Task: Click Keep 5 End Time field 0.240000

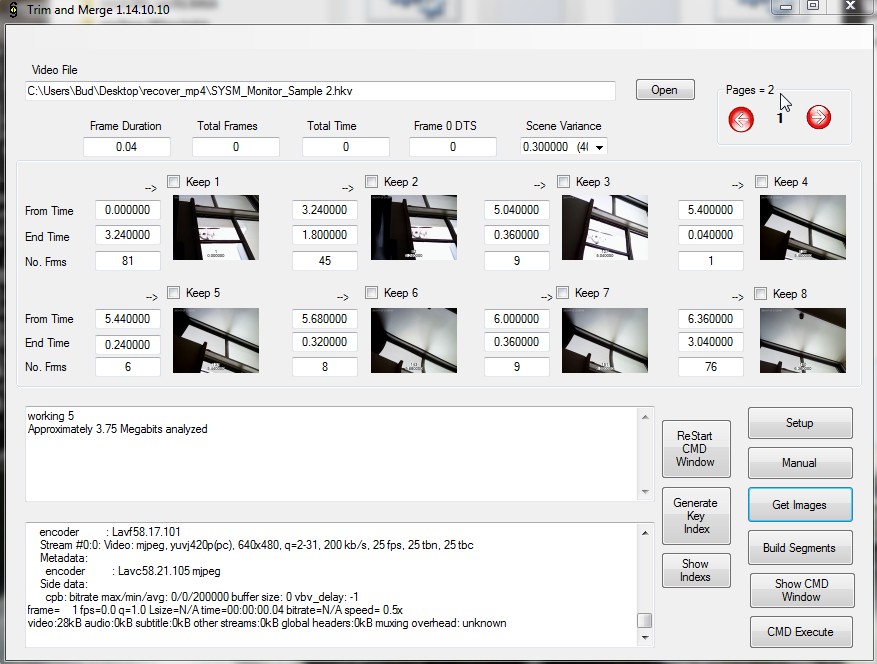Action: tap(128, 345)
